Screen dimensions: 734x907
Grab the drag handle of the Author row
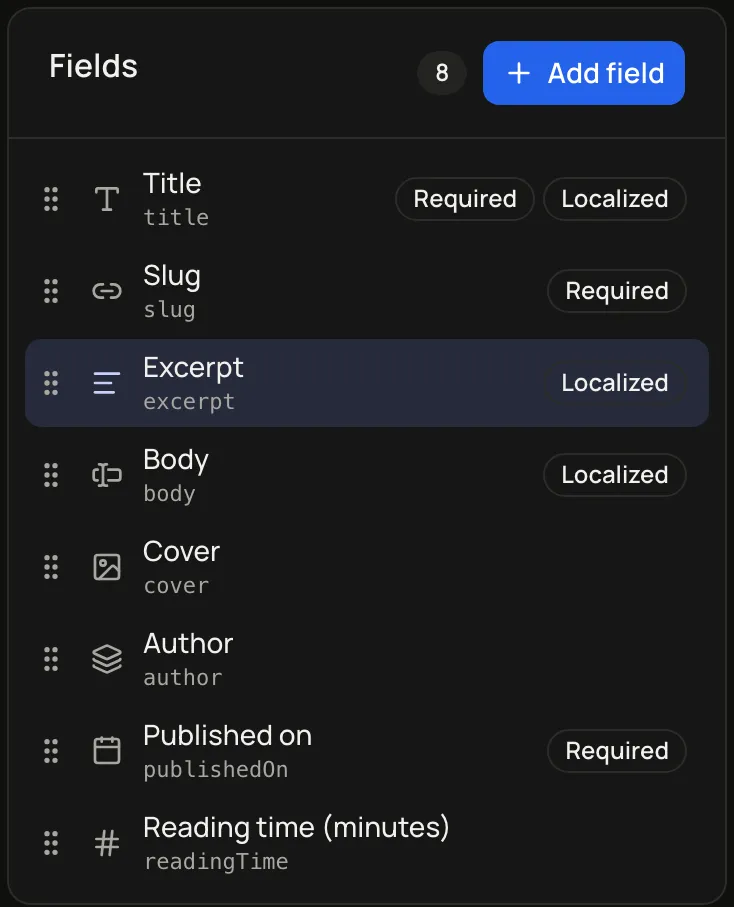51,659
